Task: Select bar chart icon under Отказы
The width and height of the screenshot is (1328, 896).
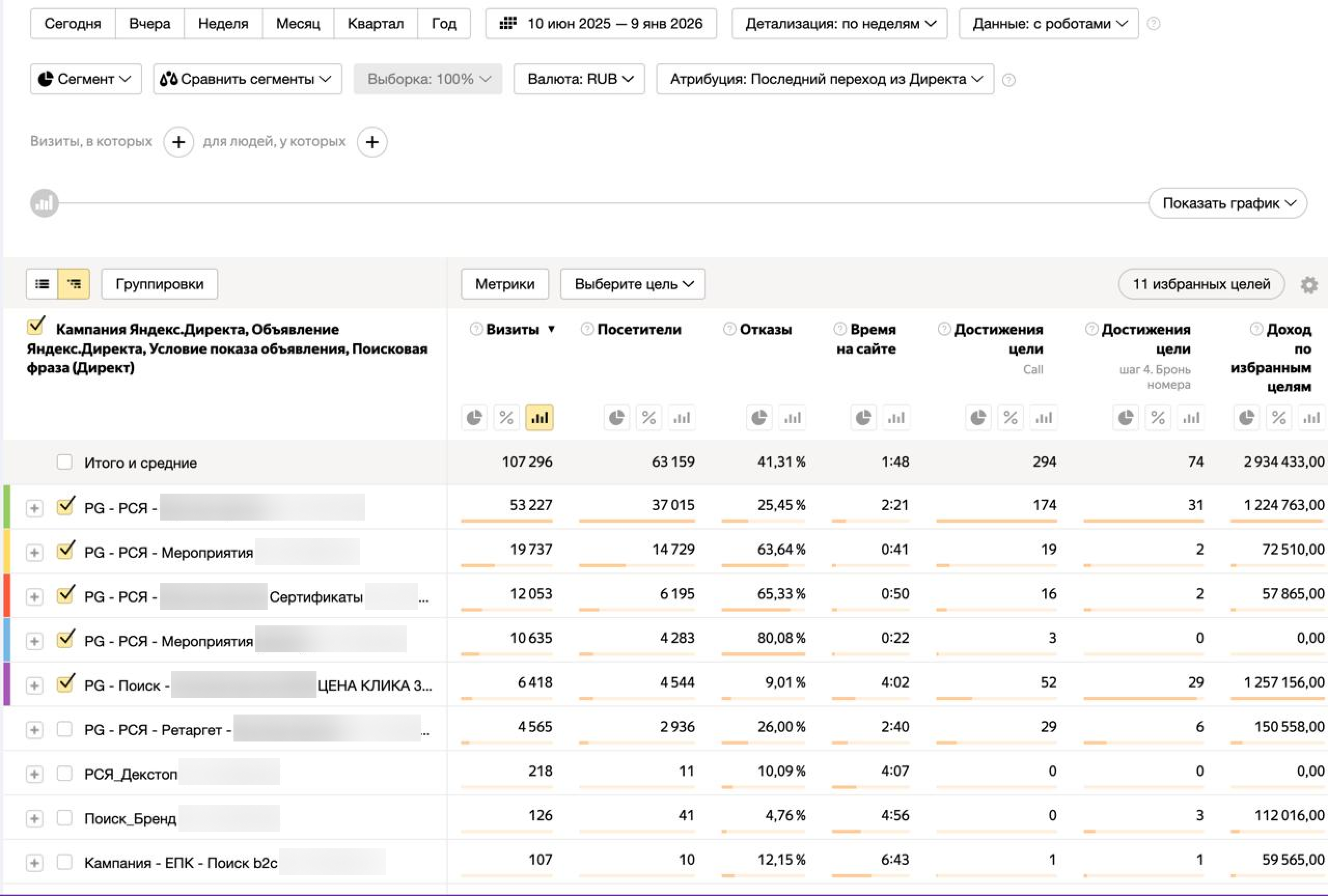Action: [x=792, y=418]
